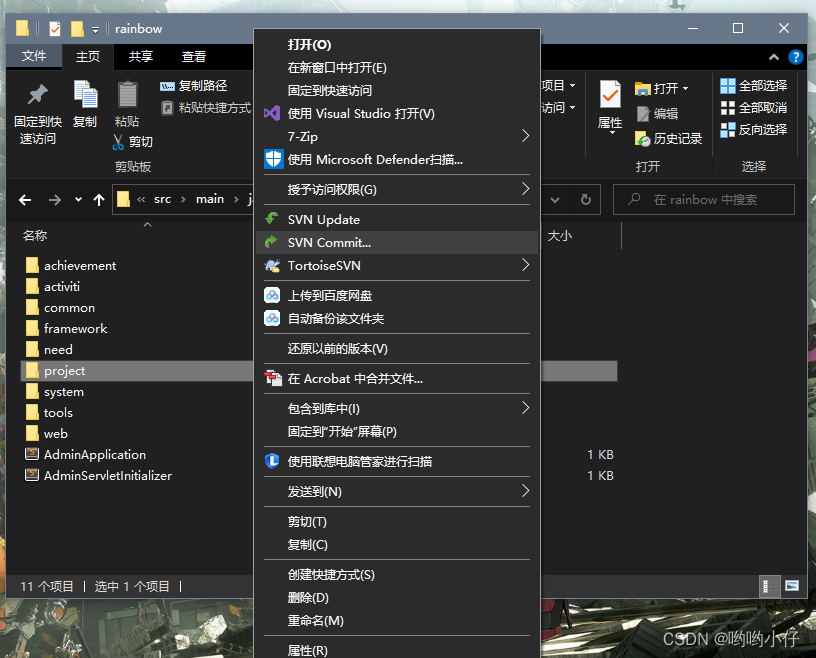Choose pin to Quick access (固定到快速访问)

click(398, 91)
